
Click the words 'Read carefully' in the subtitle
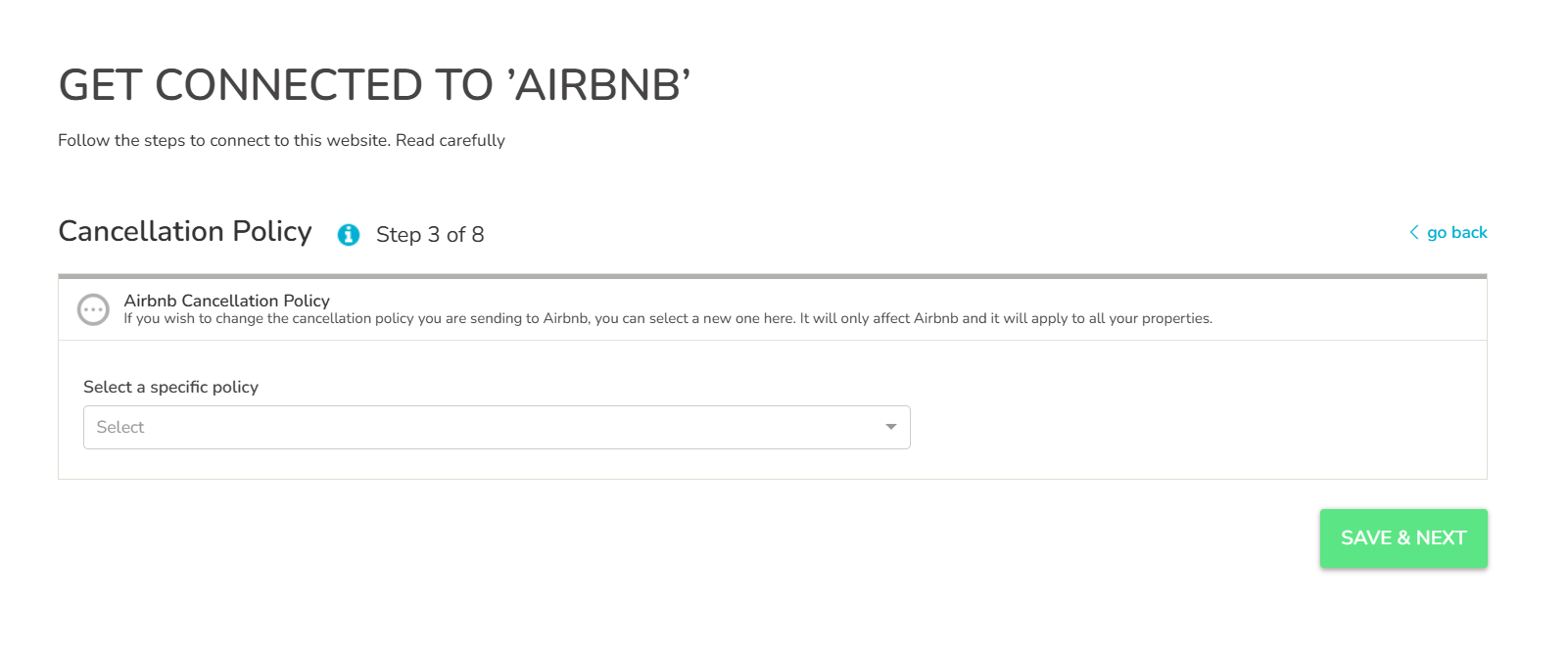(451, 140)
